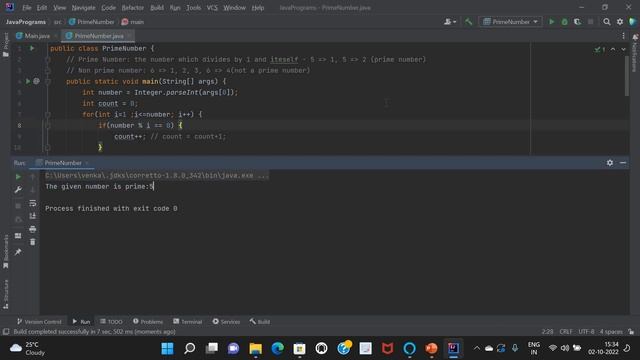Open the code-with-me account dropdown
The height and width of the screenshot is (360, 640).
tap(450, 22)
